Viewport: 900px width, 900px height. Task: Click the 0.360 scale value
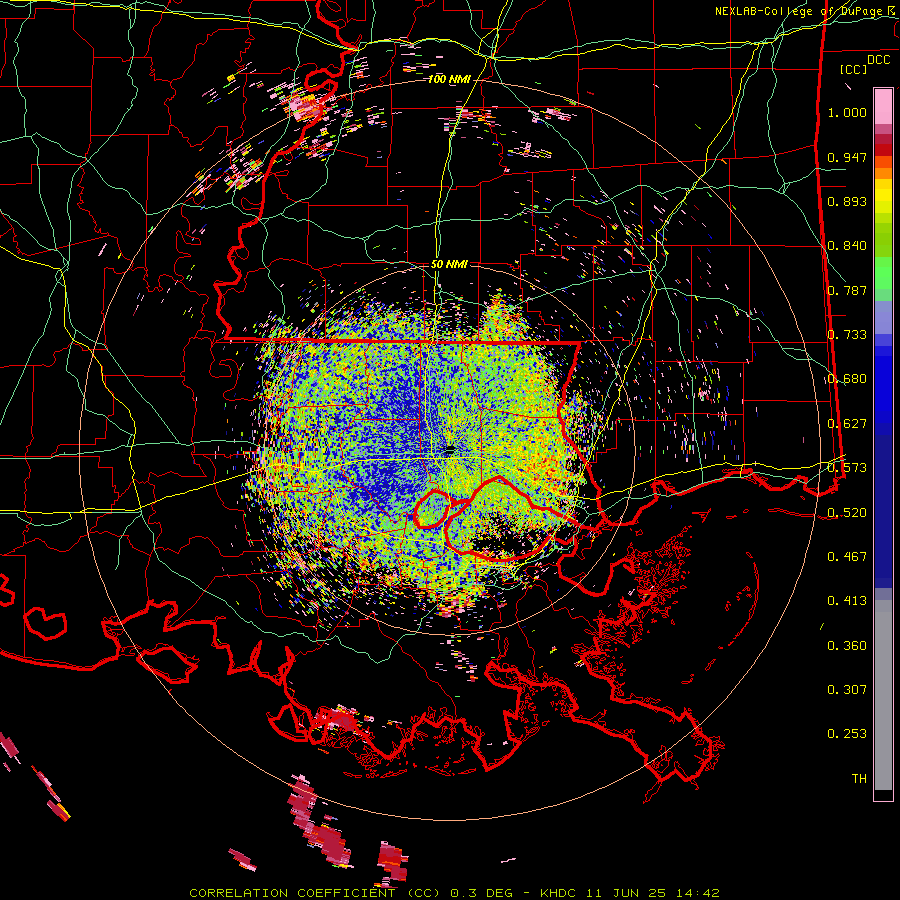point(847,646)
